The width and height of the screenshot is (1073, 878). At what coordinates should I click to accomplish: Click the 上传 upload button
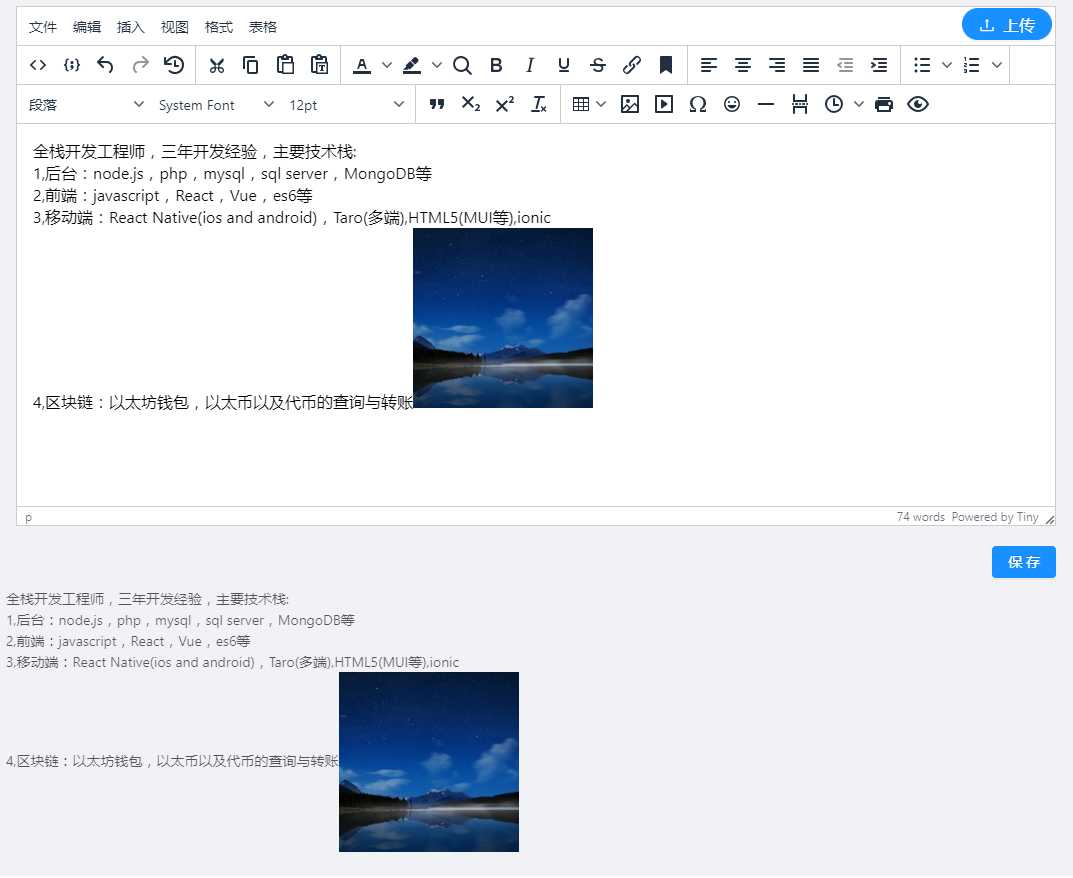click(x=1007, y=25)
